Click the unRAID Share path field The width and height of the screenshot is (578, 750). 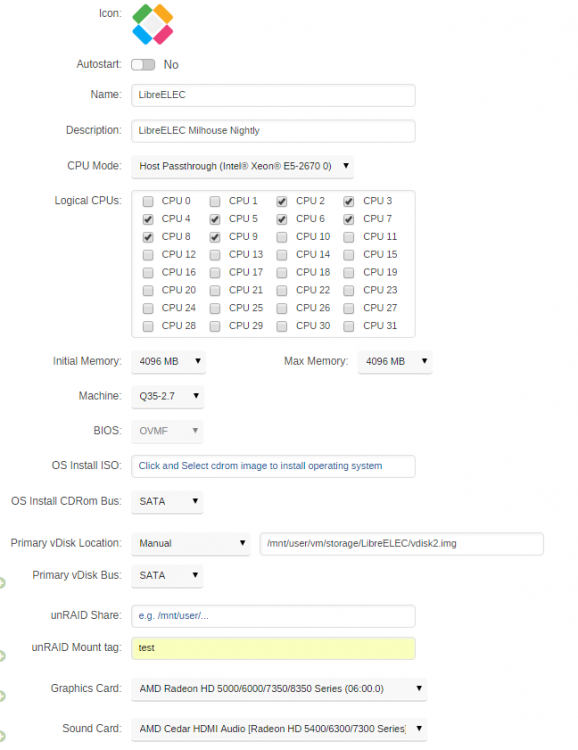click(x=273, y=616)
